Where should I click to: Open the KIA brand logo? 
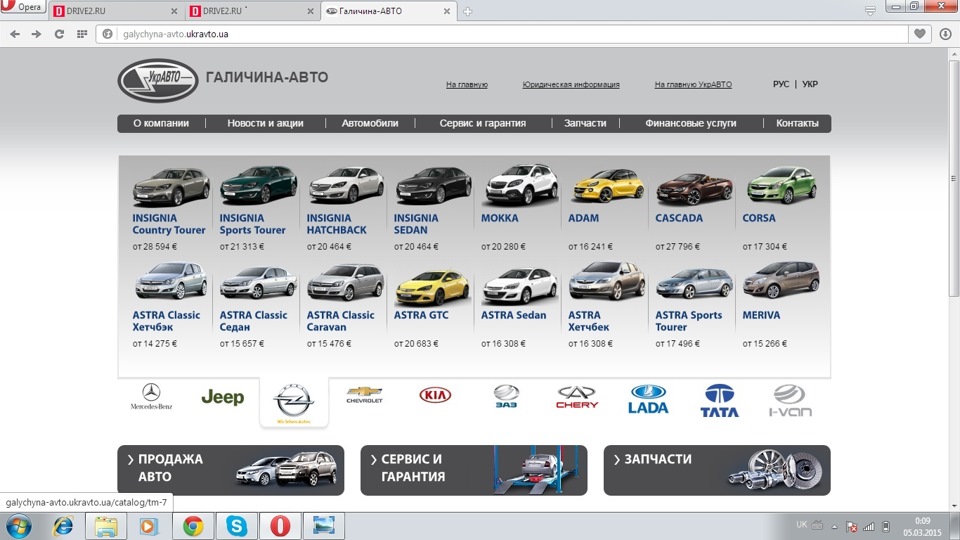tap(435, 395)
